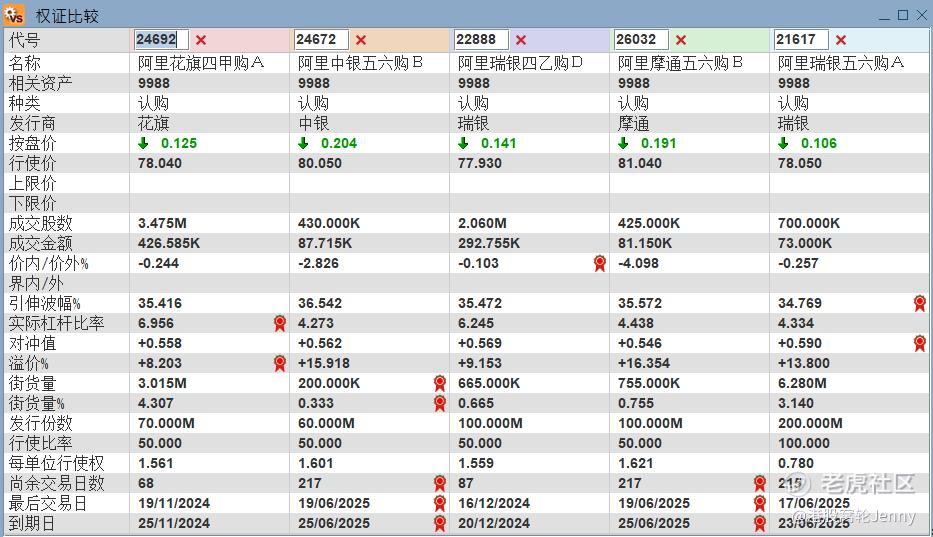This screenshot has height=537, width=933.
Task: Click red ribbon beside 217 days for 24672
Action: 440,483
